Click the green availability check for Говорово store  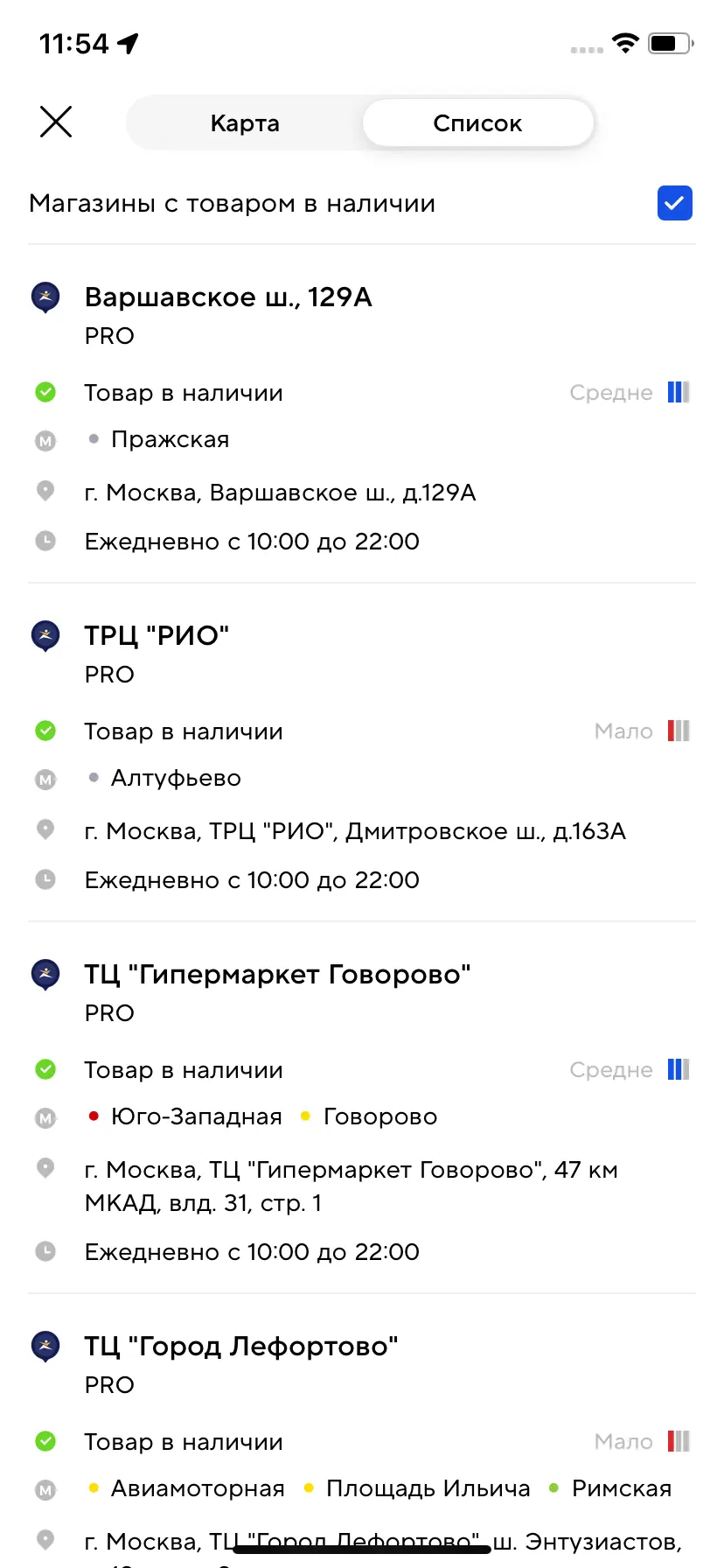click(x=45, y=1069)
